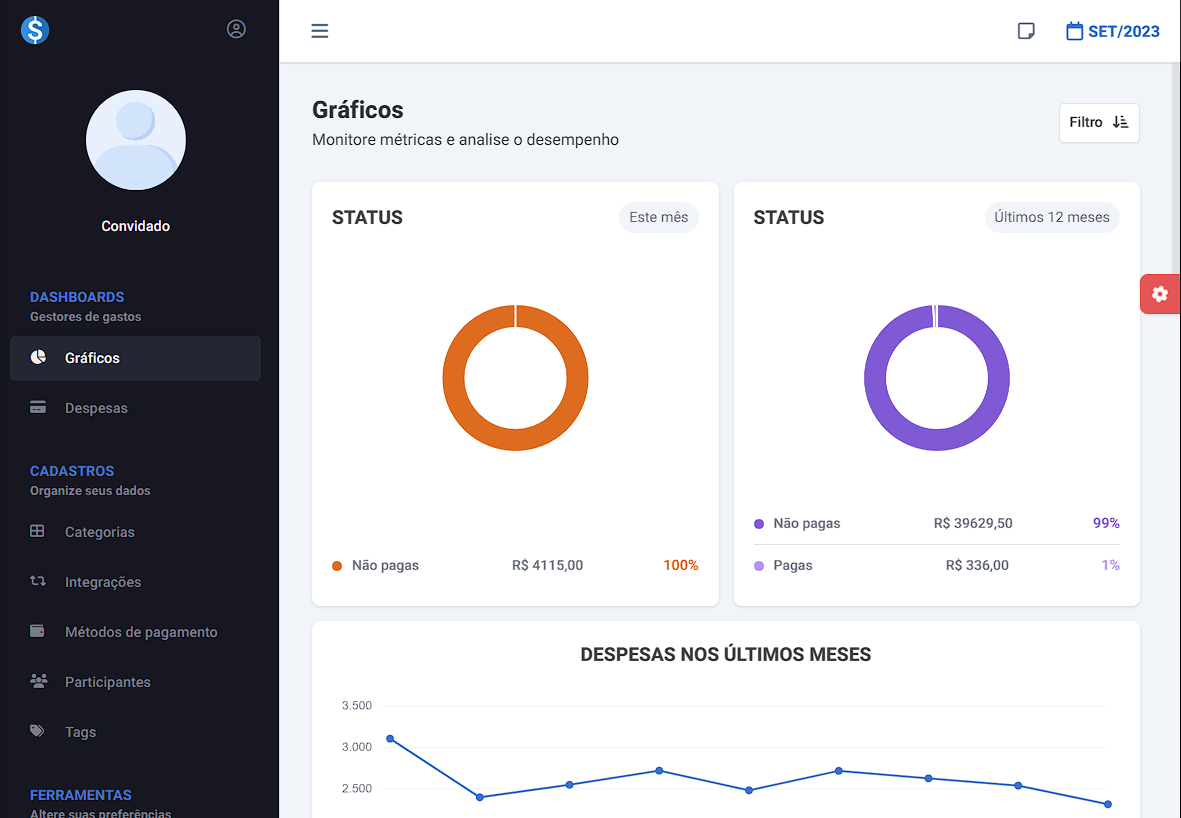
Task: Click the Participantes group icon
Action: coord(38,681)
